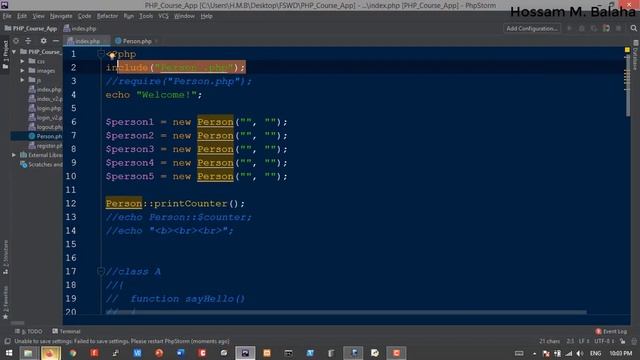Select Scratches and Consoles node
640x360 pixels.
[x=41, y=164]
